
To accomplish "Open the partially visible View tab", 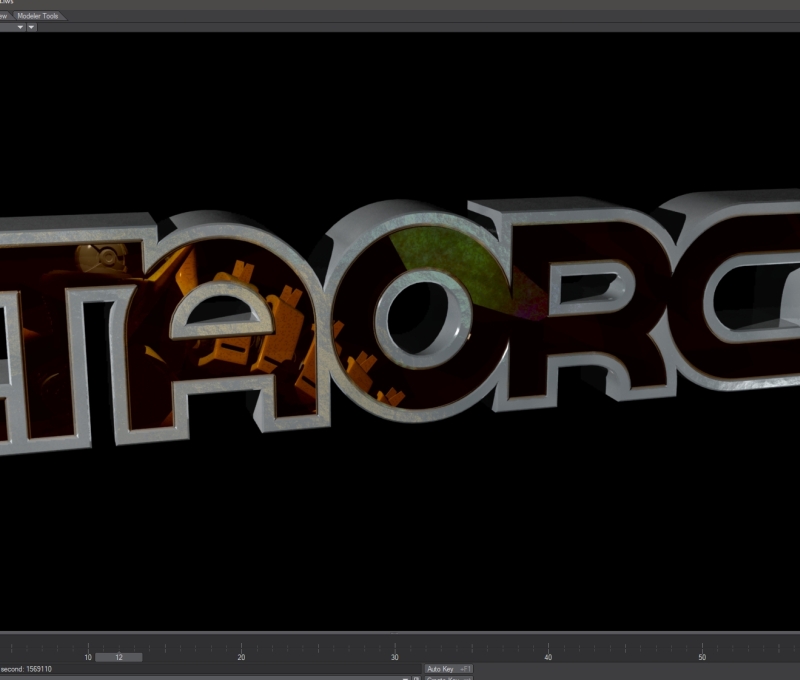I will (x=4, y=16).
